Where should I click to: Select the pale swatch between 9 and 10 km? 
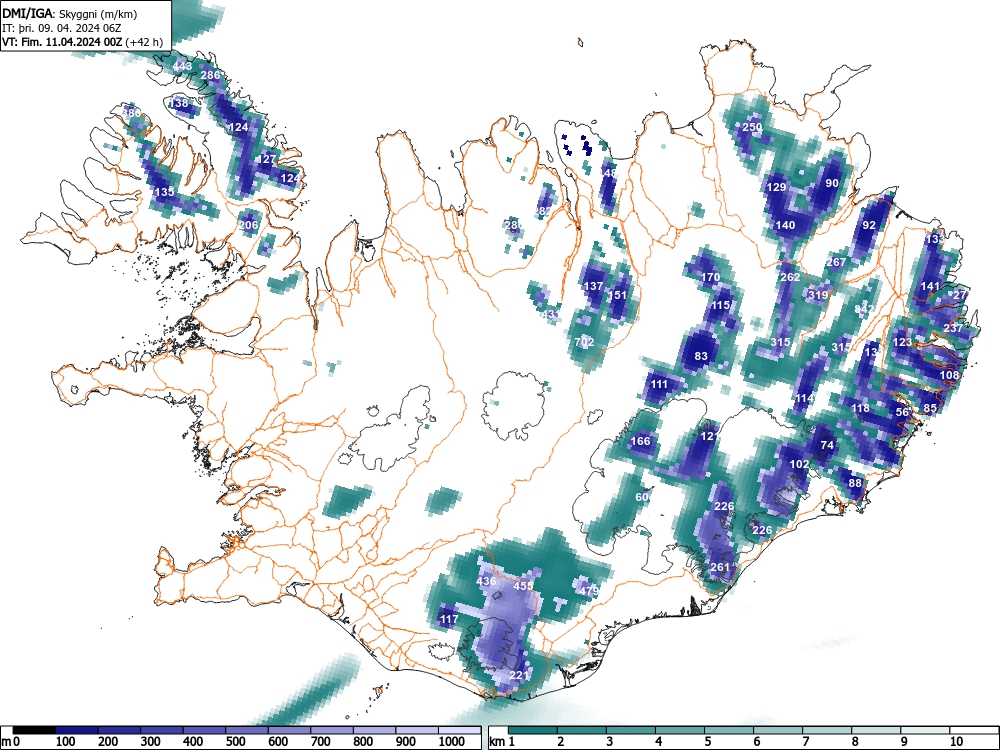coord(925,730)
